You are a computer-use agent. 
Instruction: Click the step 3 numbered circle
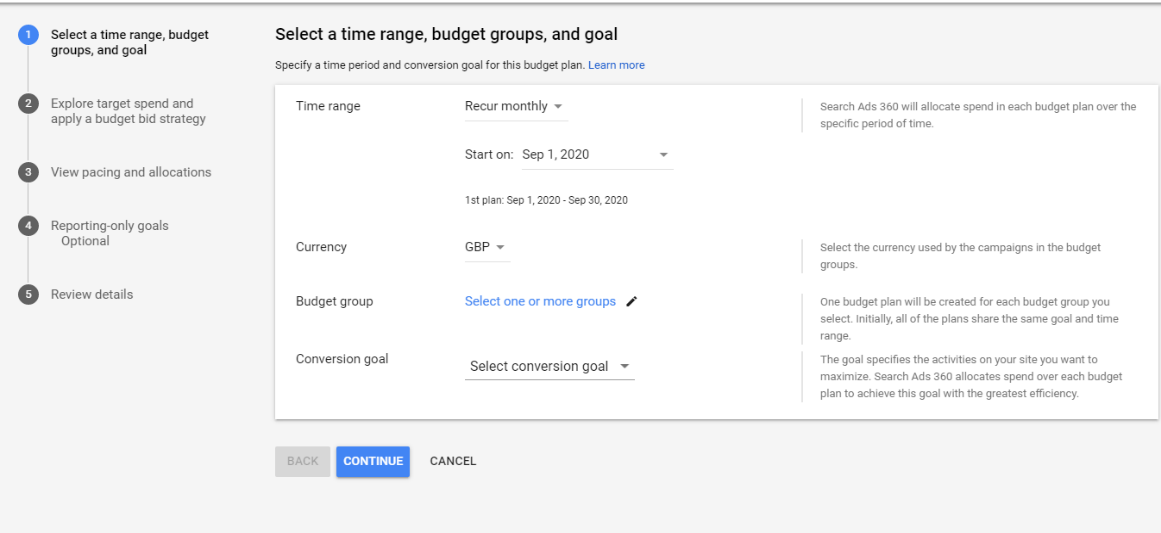(28, 172)
